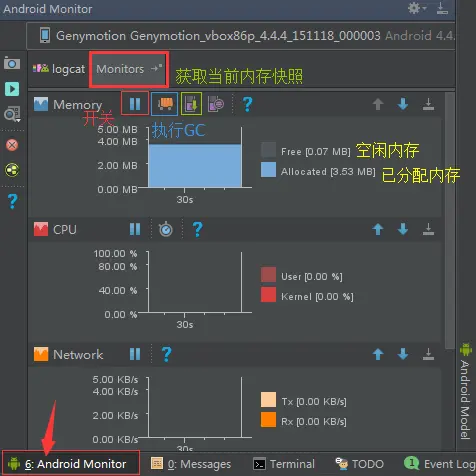Viewport: 476px width, 476px height.
Task: Open Memory monitor help
Action: [x=247, y=104]
